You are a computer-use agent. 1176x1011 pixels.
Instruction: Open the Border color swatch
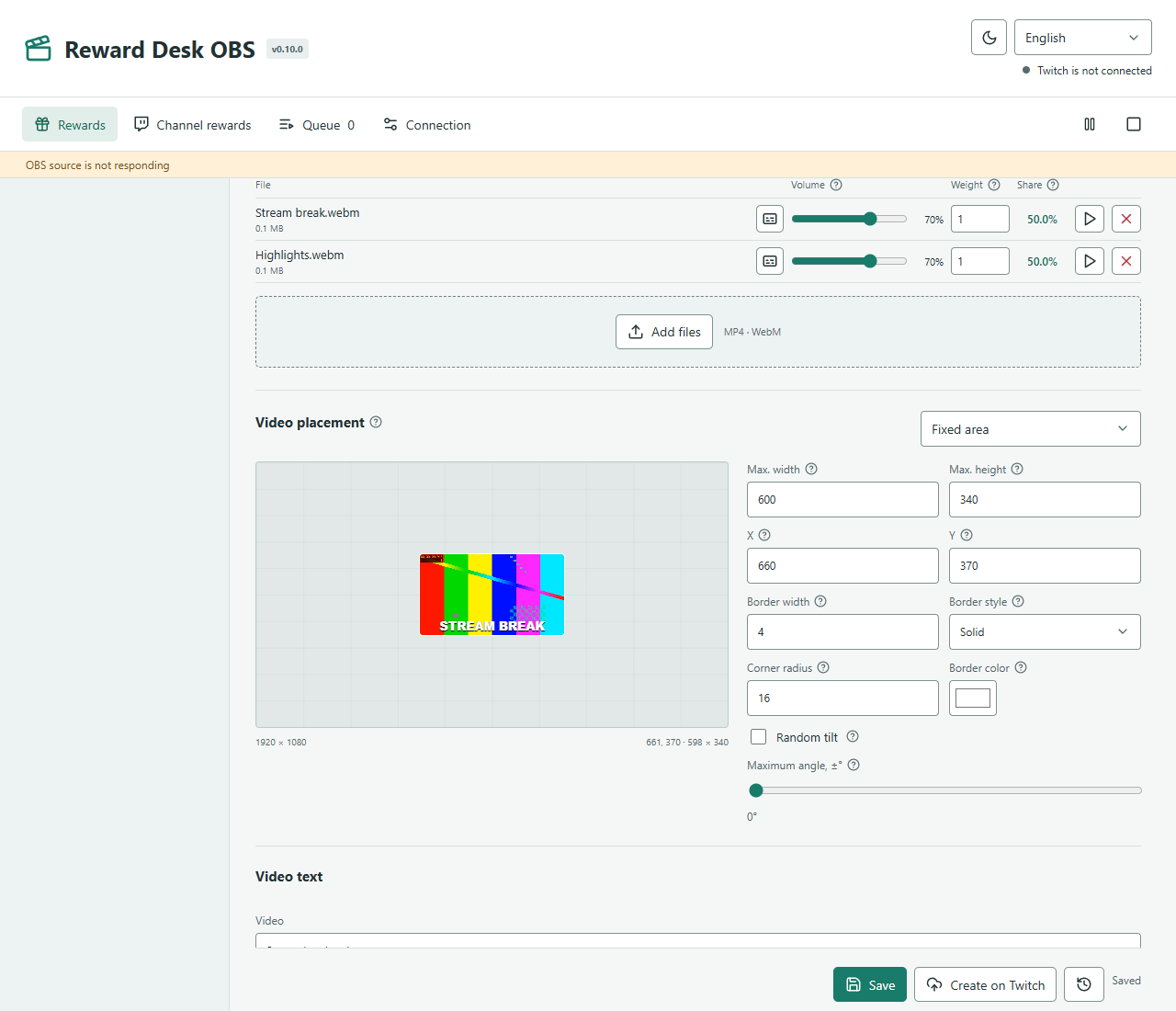[x=973, y=699]
